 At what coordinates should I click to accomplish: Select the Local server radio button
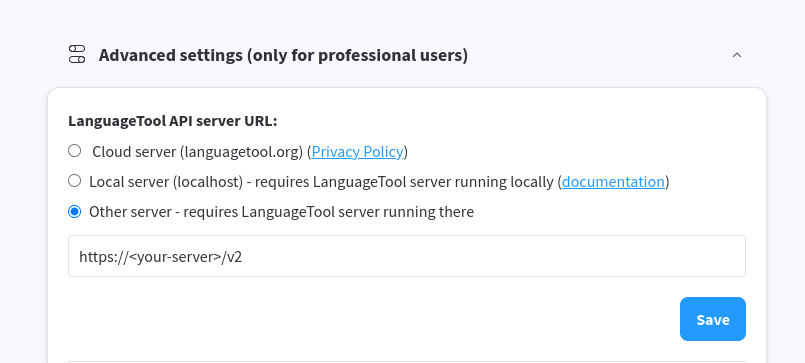click(x=75, y=181)
